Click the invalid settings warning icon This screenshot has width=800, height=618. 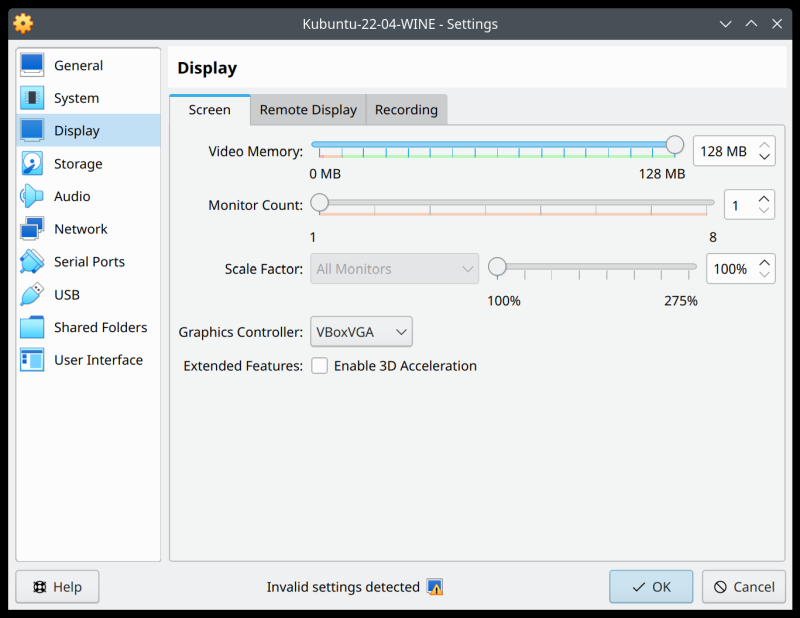pos(434,587)
